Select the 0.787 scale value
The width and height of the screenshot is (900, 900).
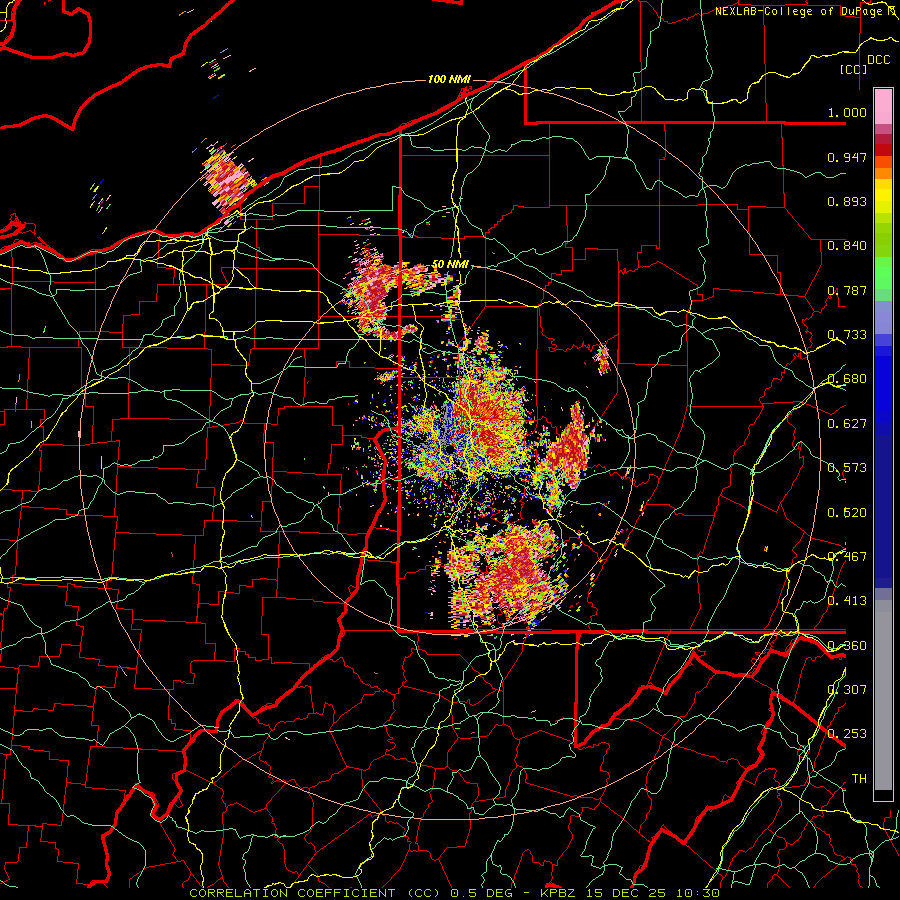pos(847,290)
